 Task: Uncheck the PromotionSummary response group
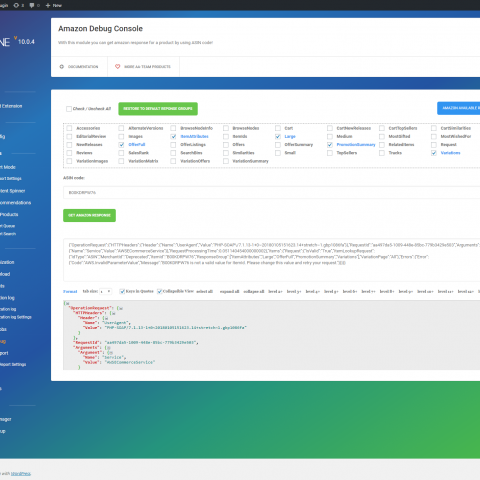click(x=330, y=145)
